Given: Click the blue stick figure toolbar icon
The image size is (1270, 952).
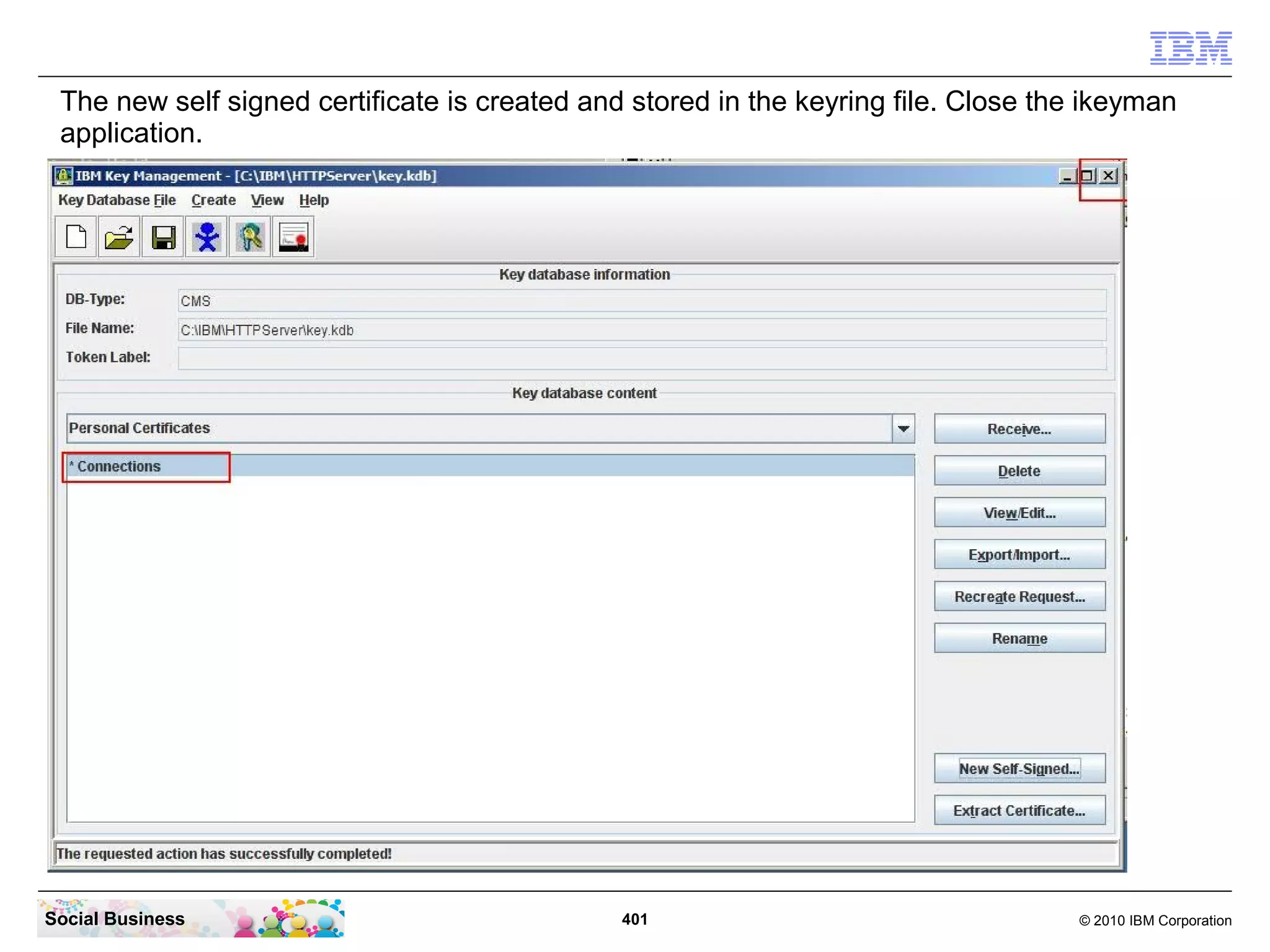Looking at the screenshot, I should click(206, 237).
